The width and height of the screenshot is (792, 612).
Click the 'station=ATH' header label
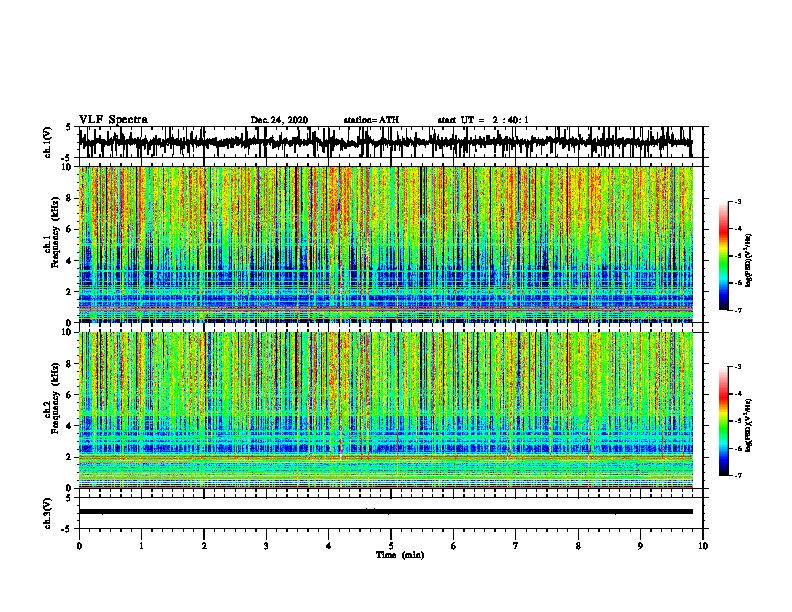pos(371,120)
